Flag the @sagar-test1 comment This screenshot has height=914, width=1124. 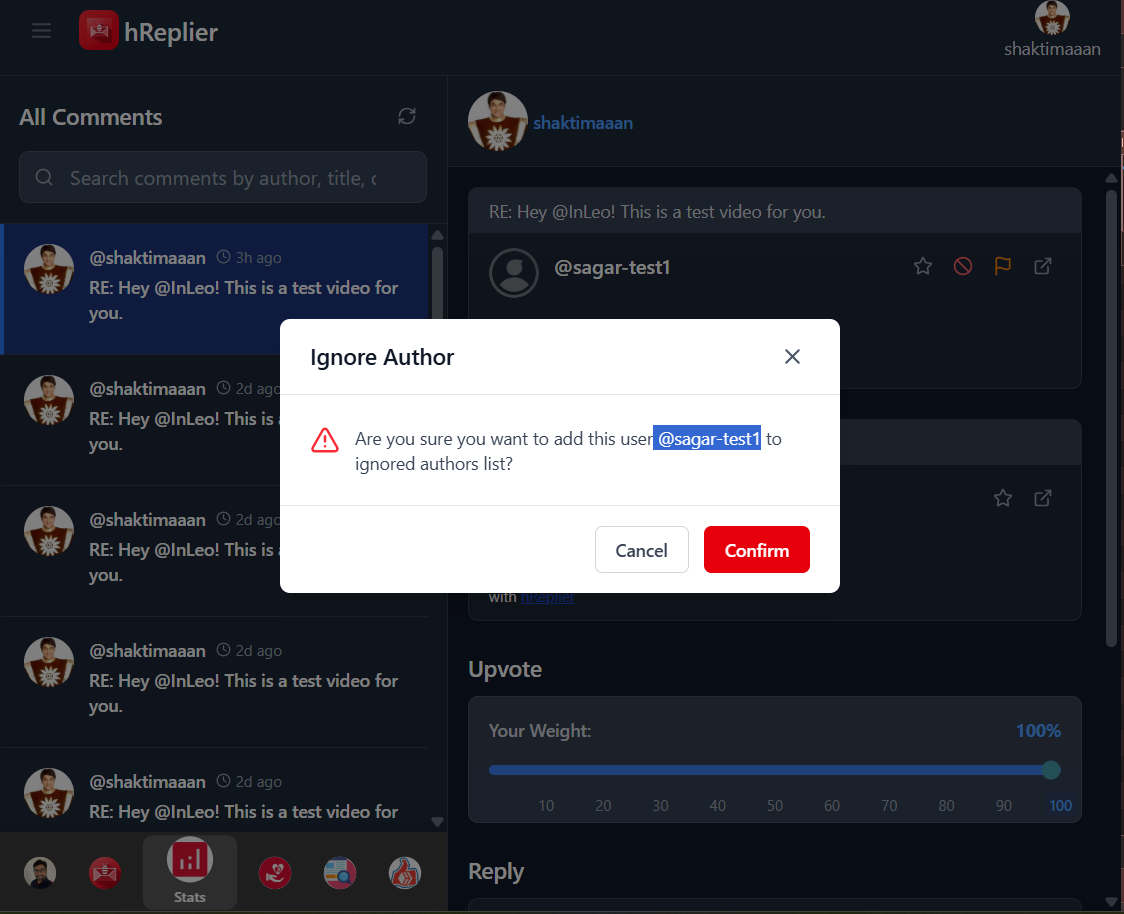[1003, 267]
